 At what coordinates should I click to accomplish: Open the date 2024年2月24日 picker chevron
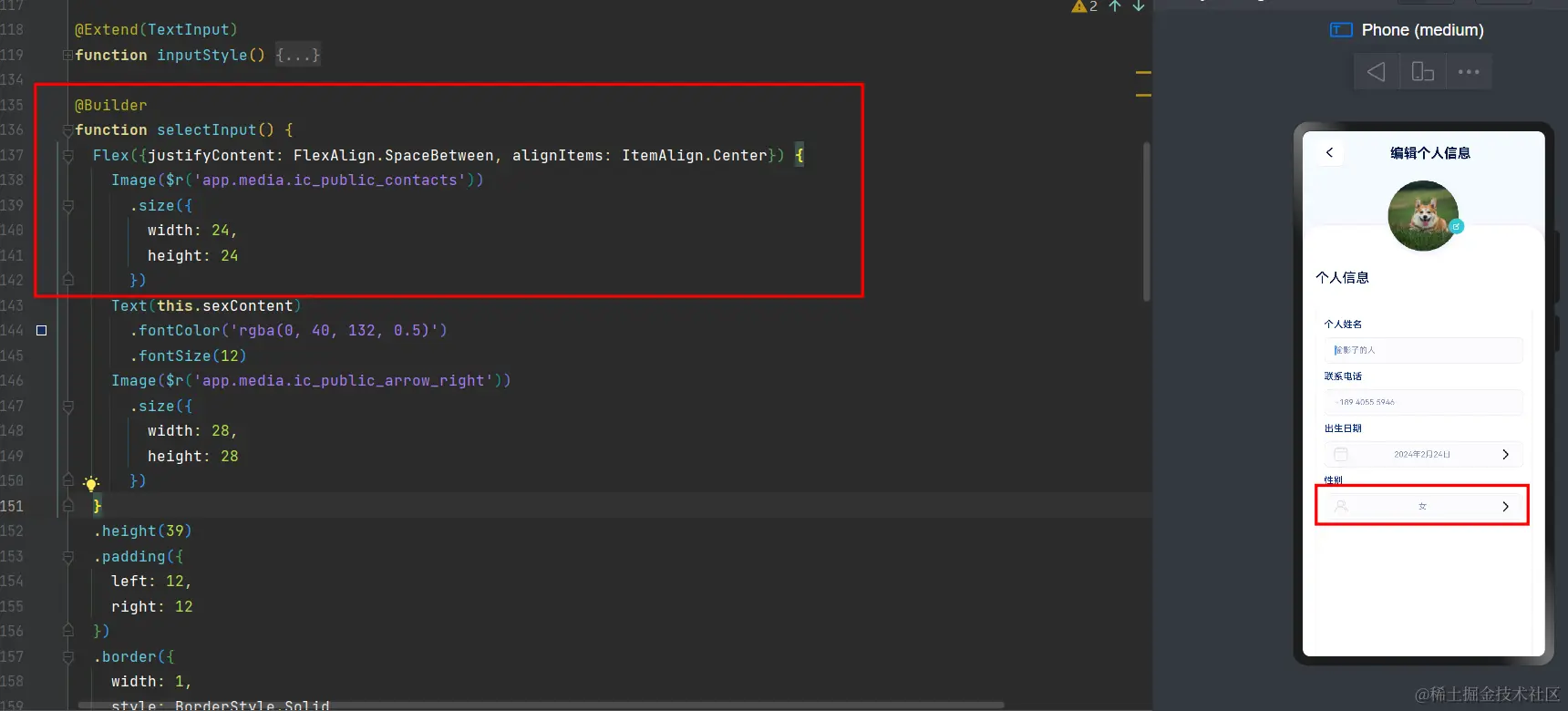pos(1505,454)
